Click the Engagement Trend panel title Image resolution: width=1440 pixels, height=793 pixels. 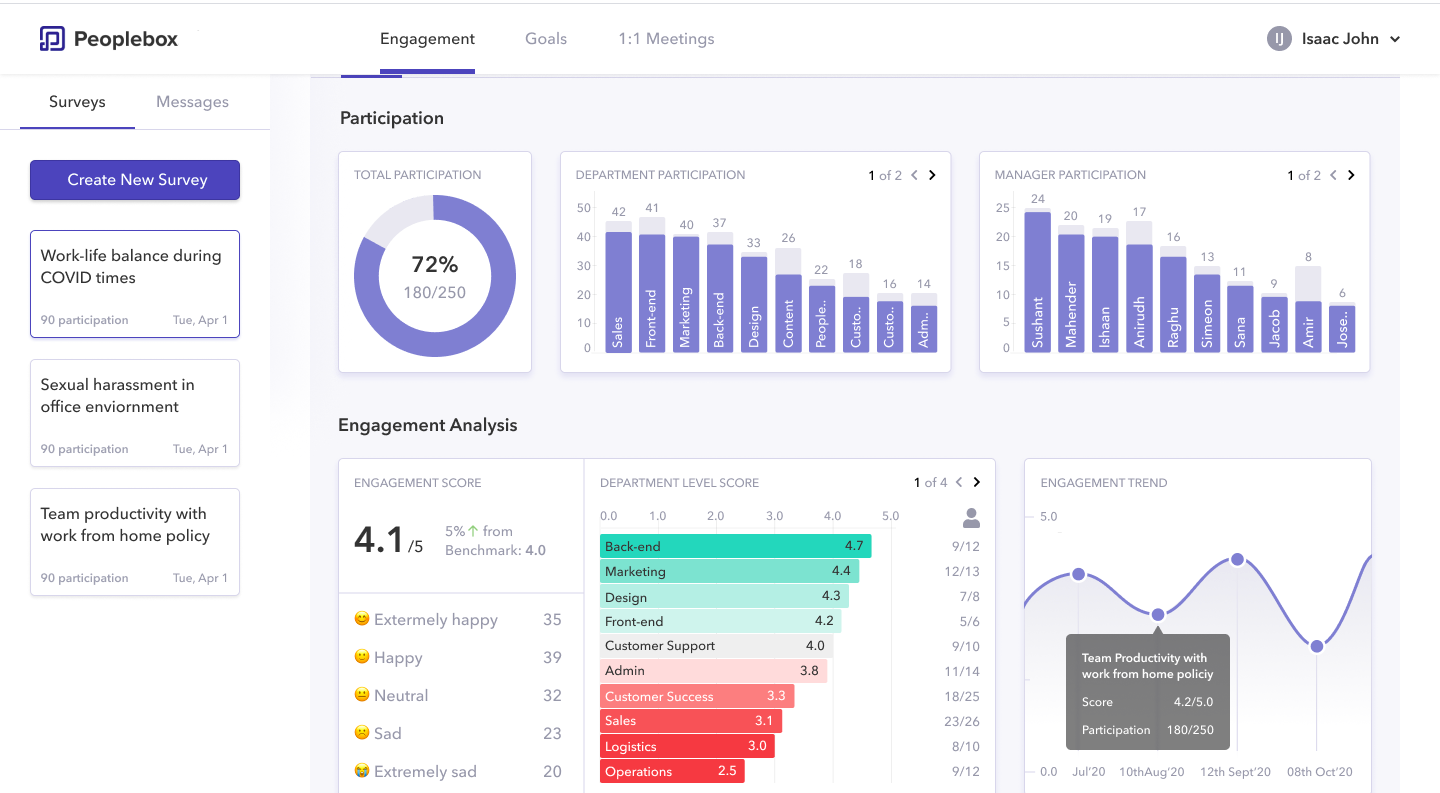click(x=1104, y=483)
